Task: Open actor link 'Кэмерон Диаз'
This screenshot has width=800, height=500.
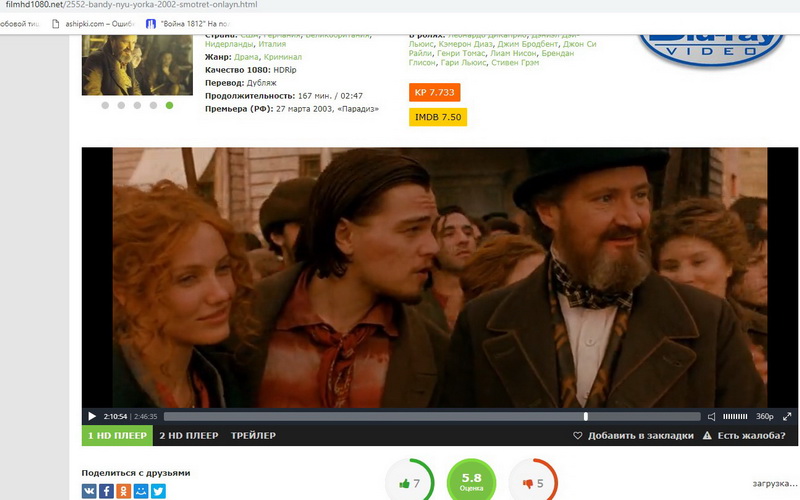Action: pos(466,44)
